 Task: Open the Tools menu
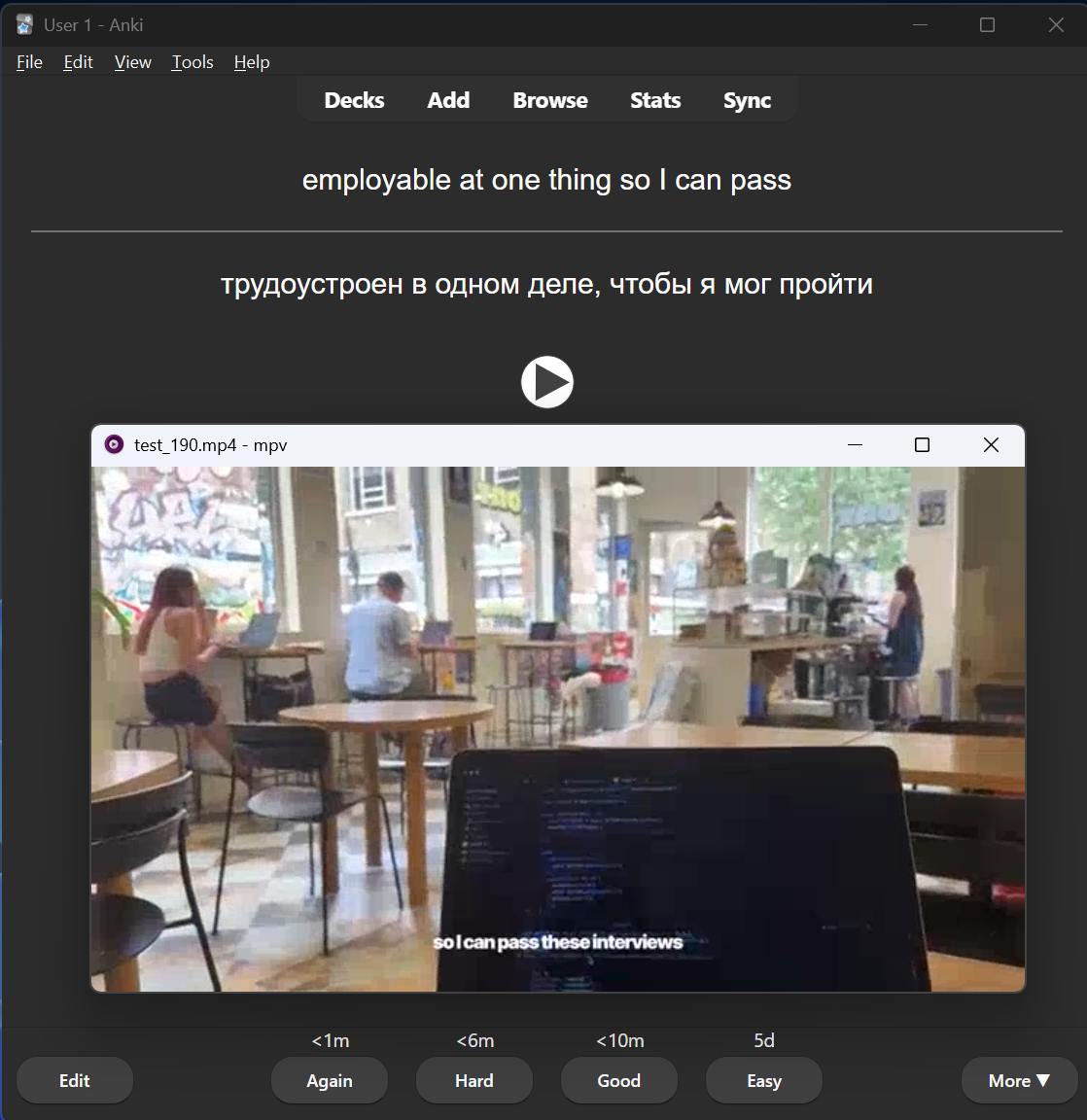point(193,62)
